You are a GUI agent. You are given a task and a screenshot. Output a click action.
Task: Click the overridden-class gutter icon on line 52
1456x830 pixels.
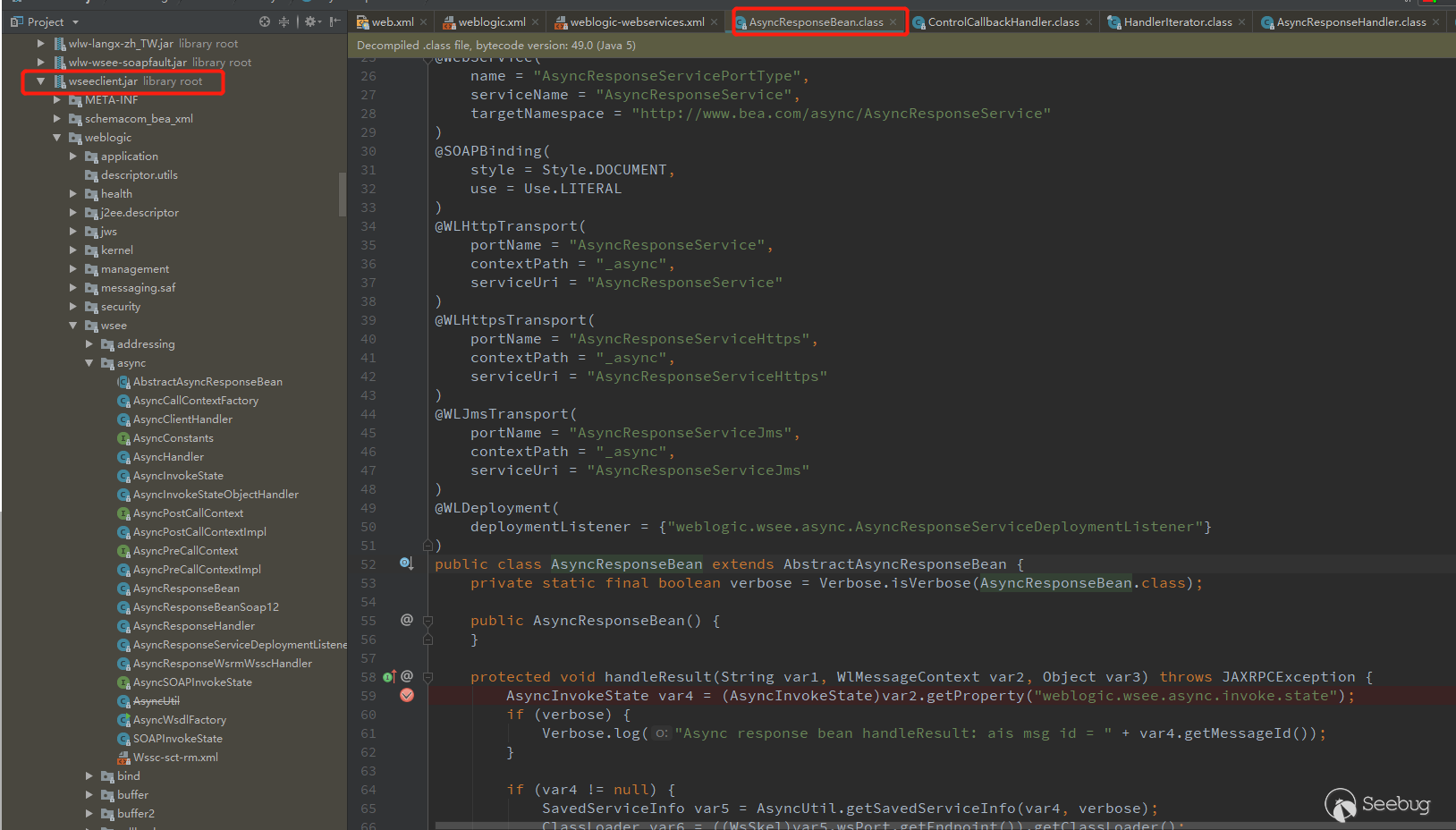(x=406, y=563)
